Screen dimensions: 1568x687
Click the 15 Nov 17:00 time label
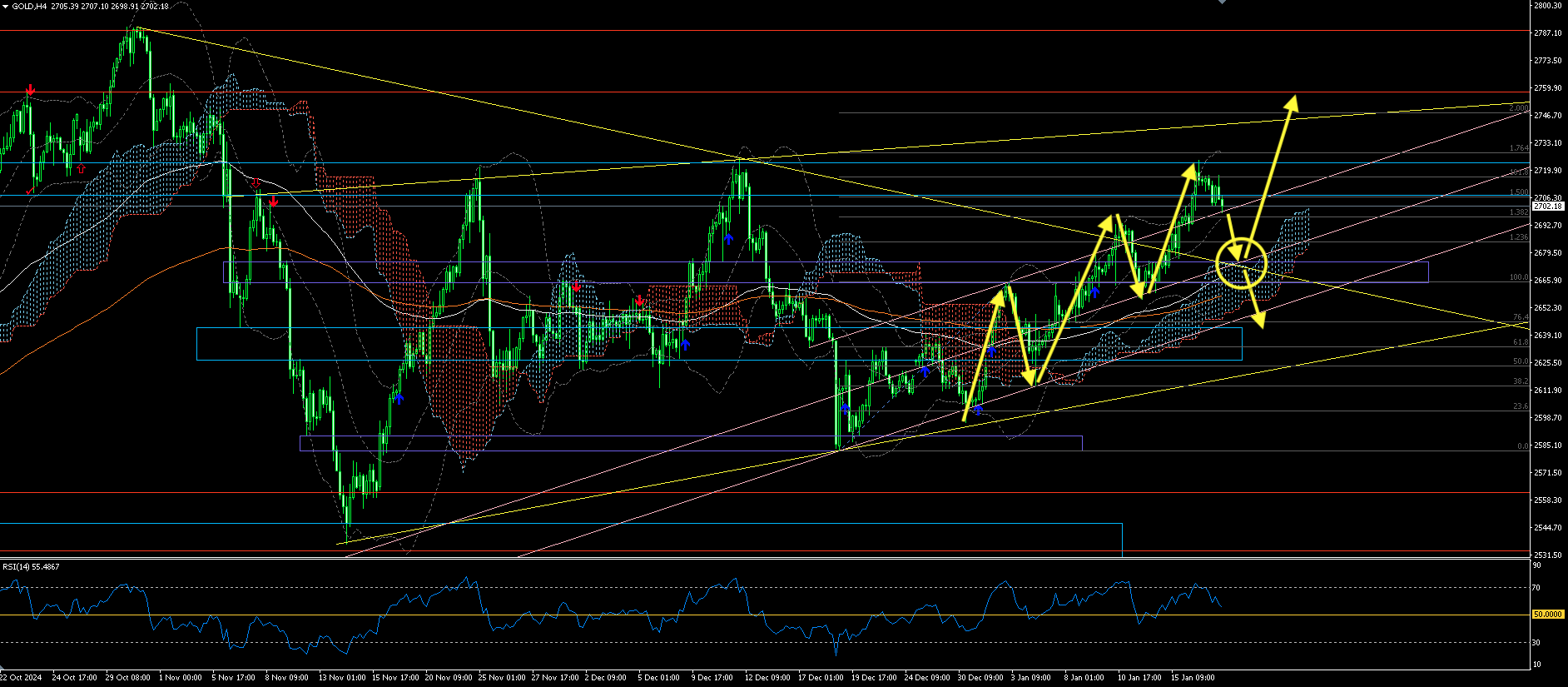(395, 678)
